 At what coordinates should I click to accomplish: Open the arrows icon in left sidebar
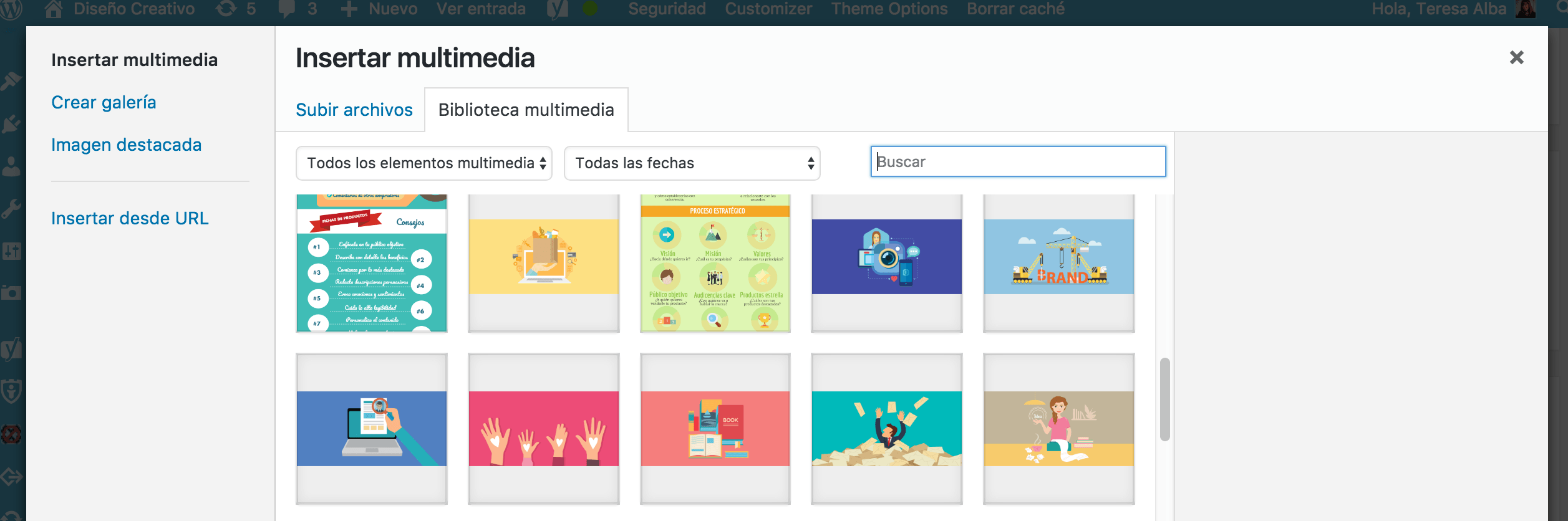point(11,477)
